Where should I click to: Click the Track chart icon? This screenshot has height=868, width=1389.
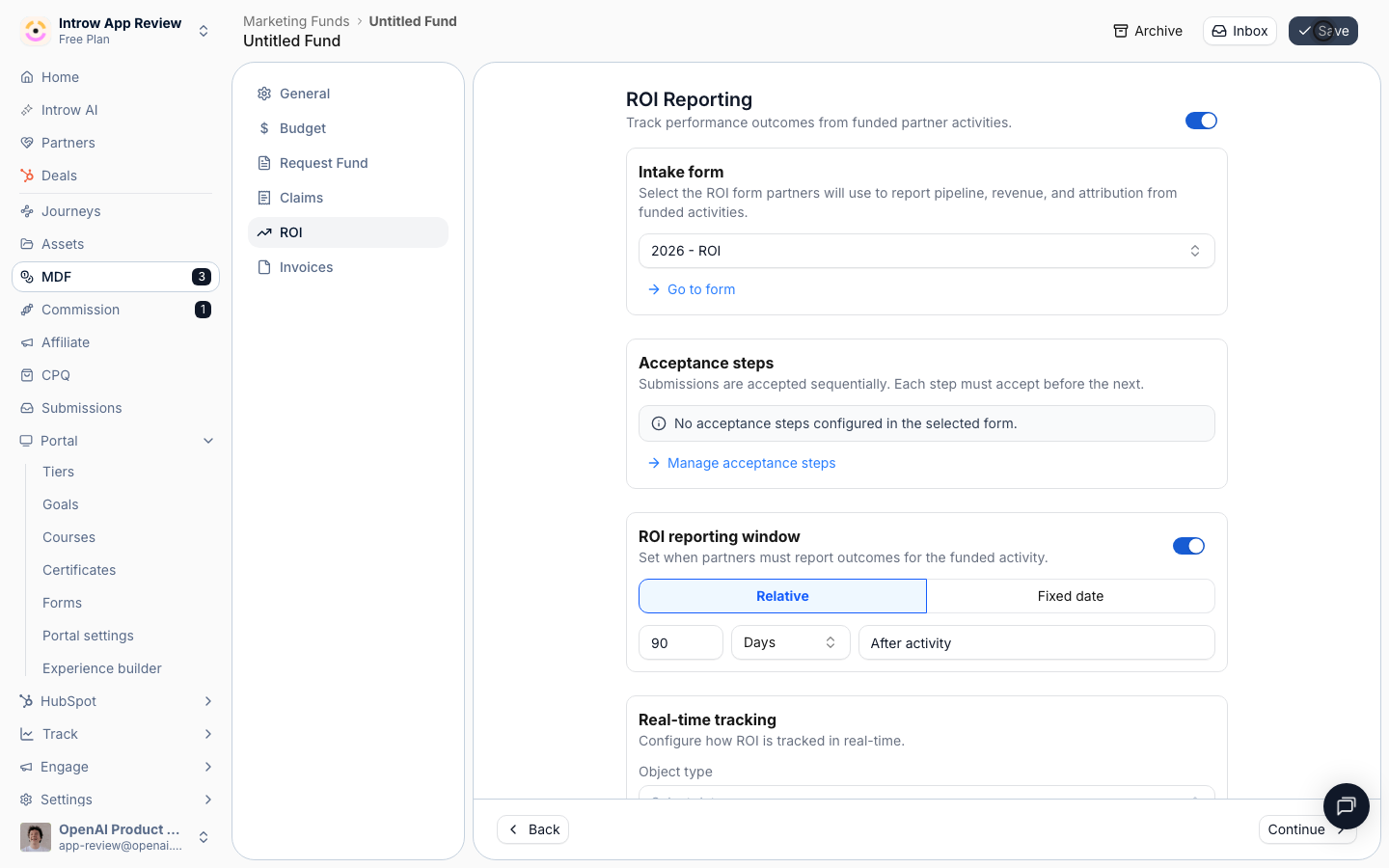[27, 734]
